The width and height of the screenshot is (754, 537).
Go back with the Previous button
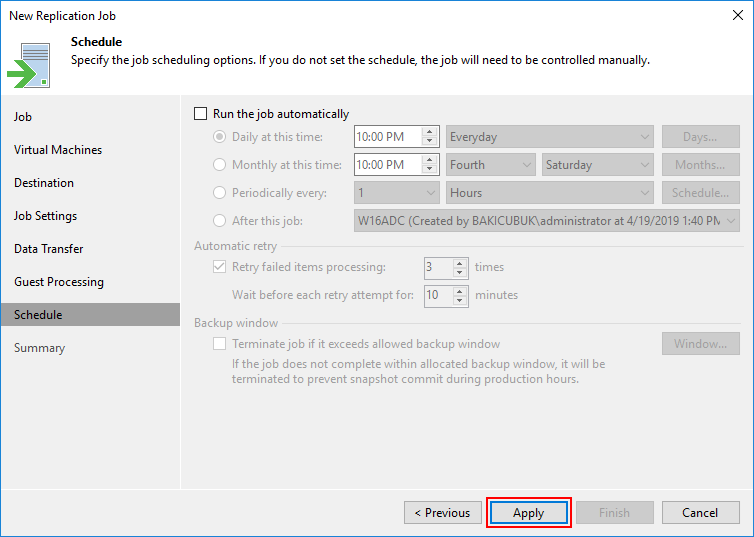pyautogui.click(x=443, y=513)
